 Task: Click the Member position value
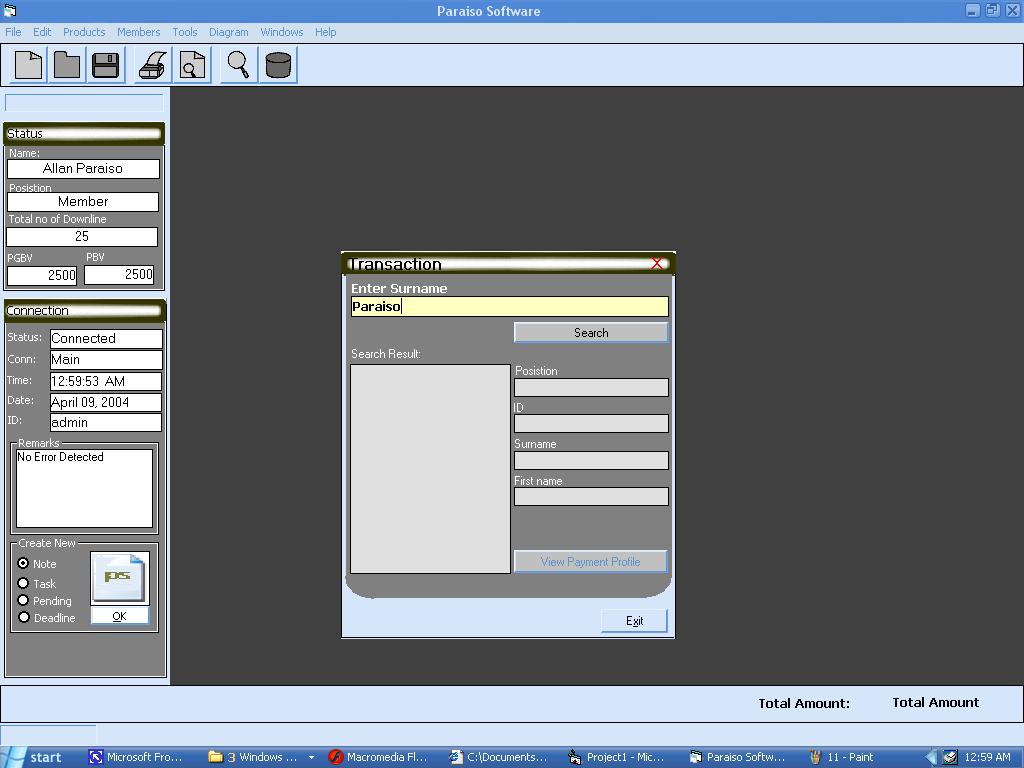click(x=83, y=202)
